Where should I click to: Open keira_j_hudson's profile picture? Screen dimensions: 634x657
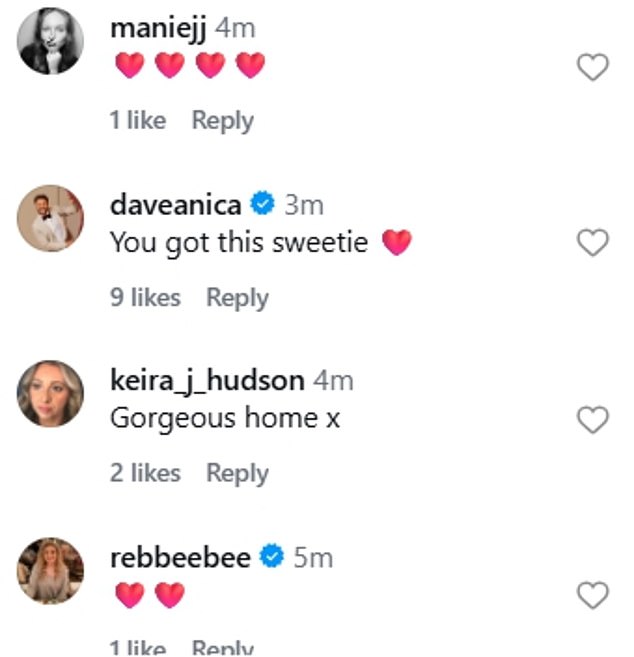point(50,393)
